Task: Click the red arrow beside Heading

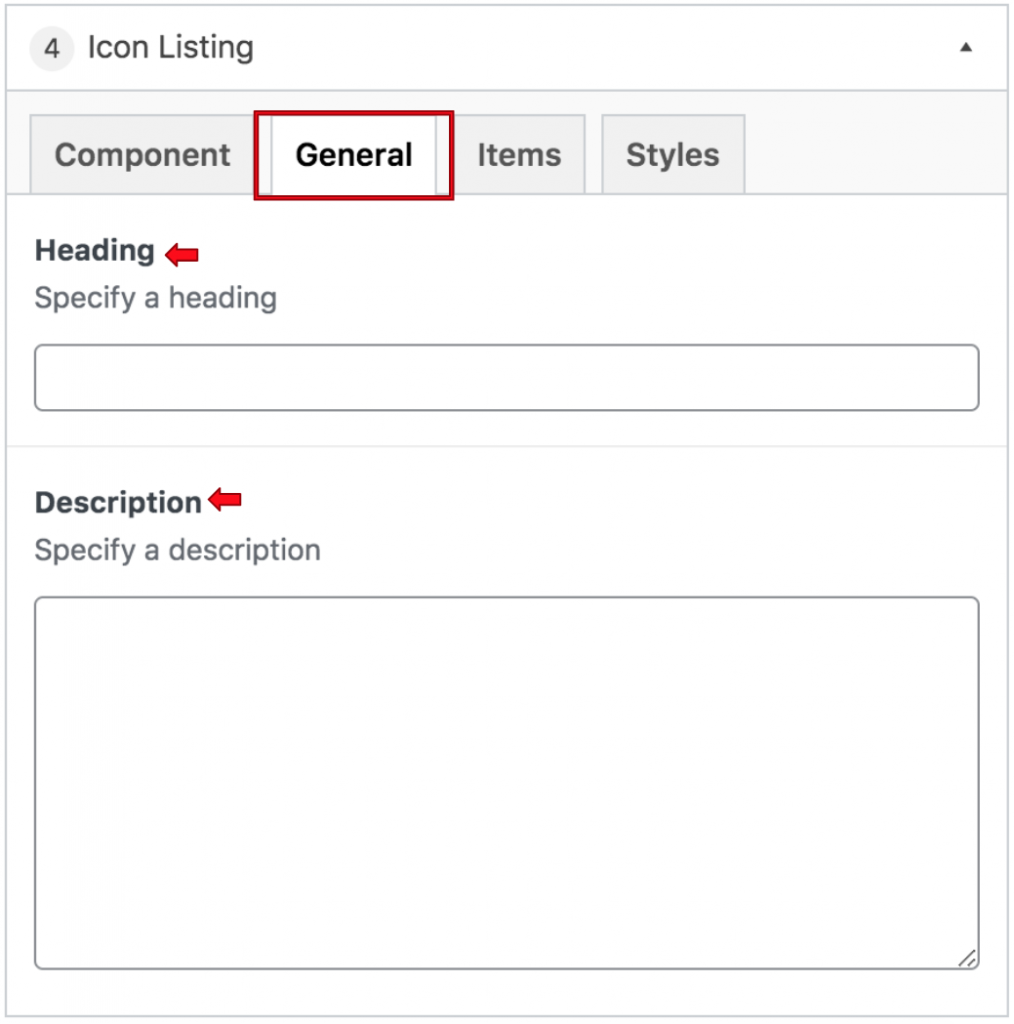Action: 182,254
